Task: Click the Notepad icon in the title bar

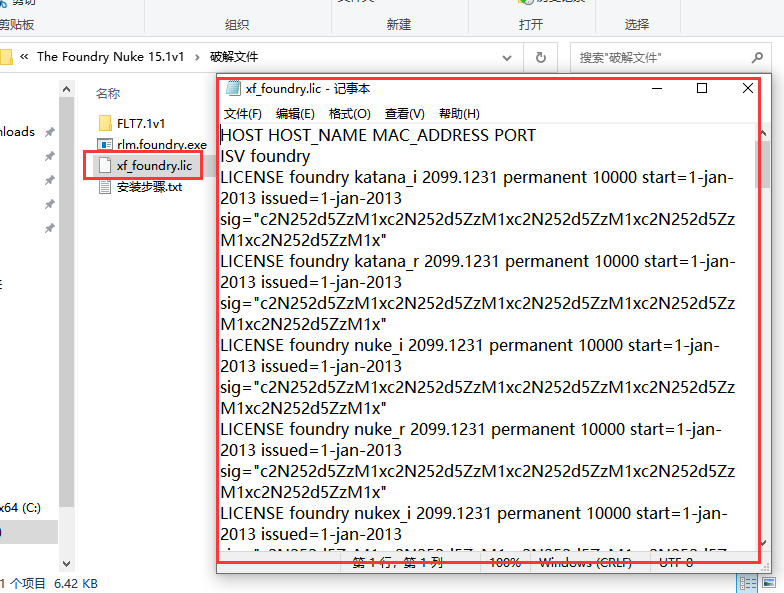Action: click(x=233, y=88)
